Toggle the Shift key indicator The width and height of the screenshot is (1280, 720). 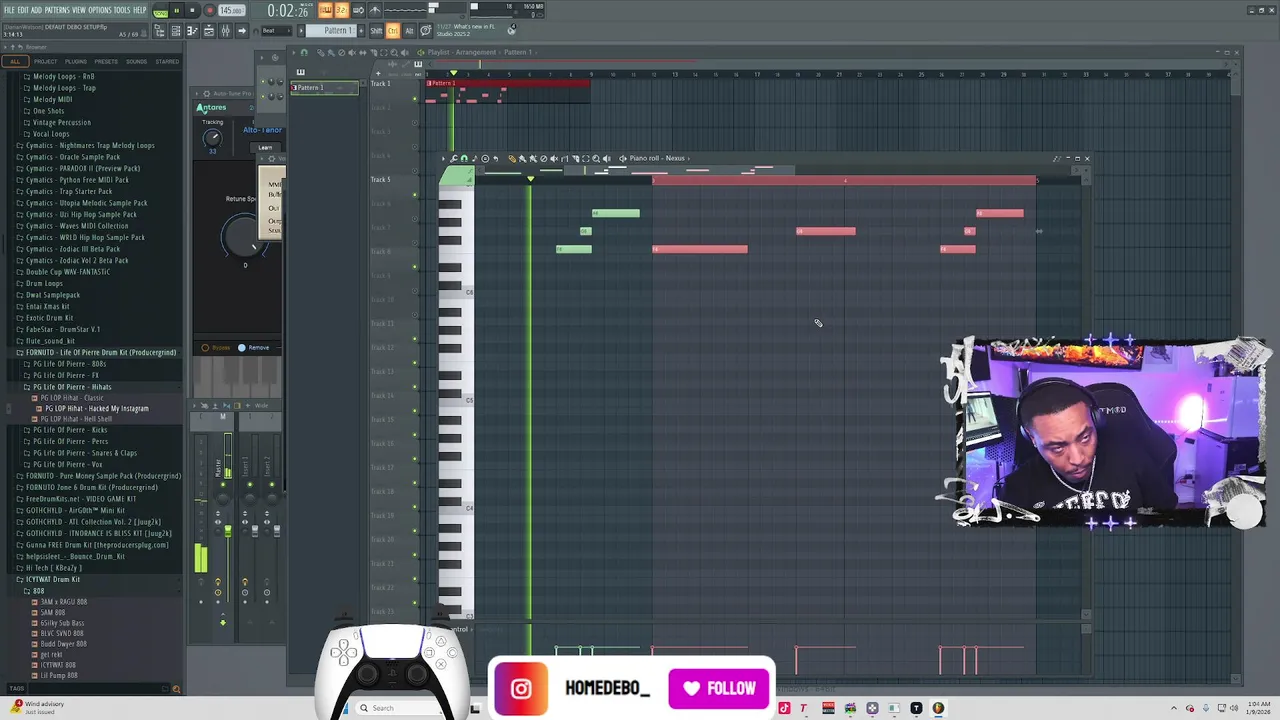pos(376,31)
